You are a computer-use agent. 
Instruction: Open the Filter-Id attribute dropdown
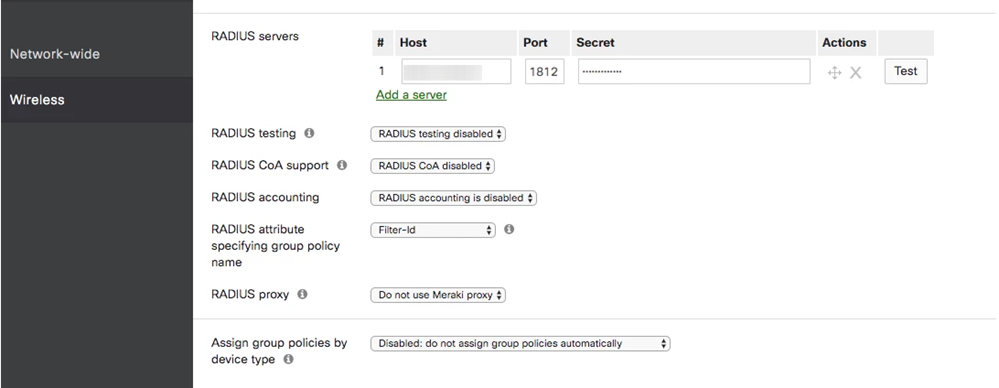coord(433,229)
